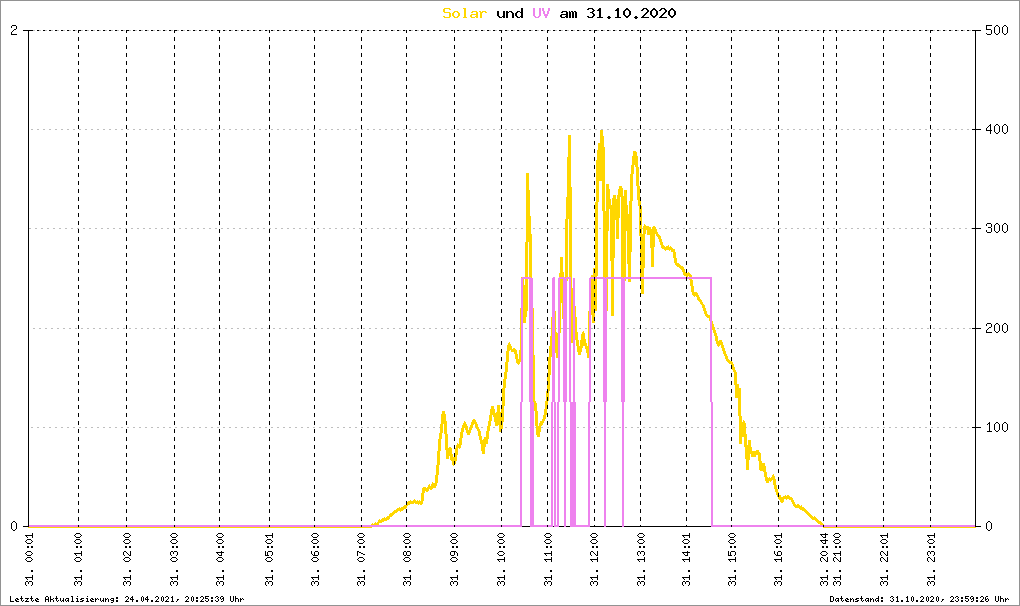Screen dimensions: 1020x606
Task: Click the '31. 12:00' time axis label
Action: 595,560
